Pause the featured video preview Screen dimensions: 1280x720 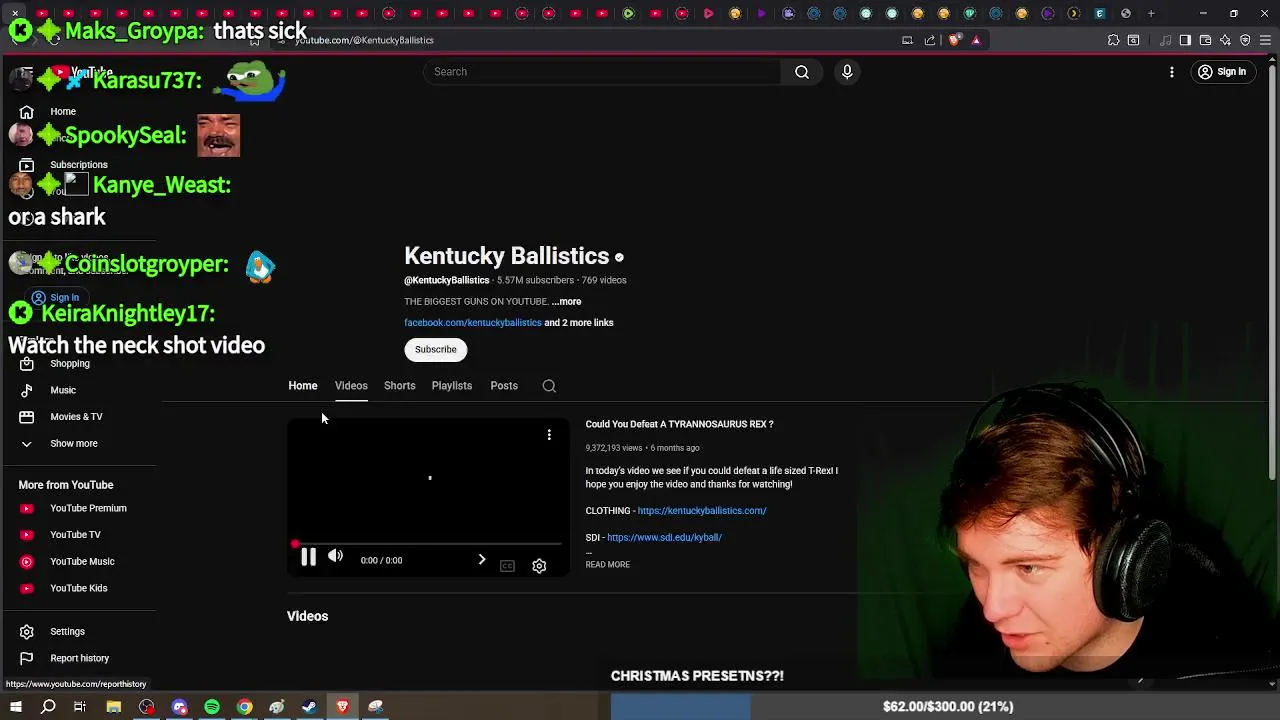(x=308, y=558)
